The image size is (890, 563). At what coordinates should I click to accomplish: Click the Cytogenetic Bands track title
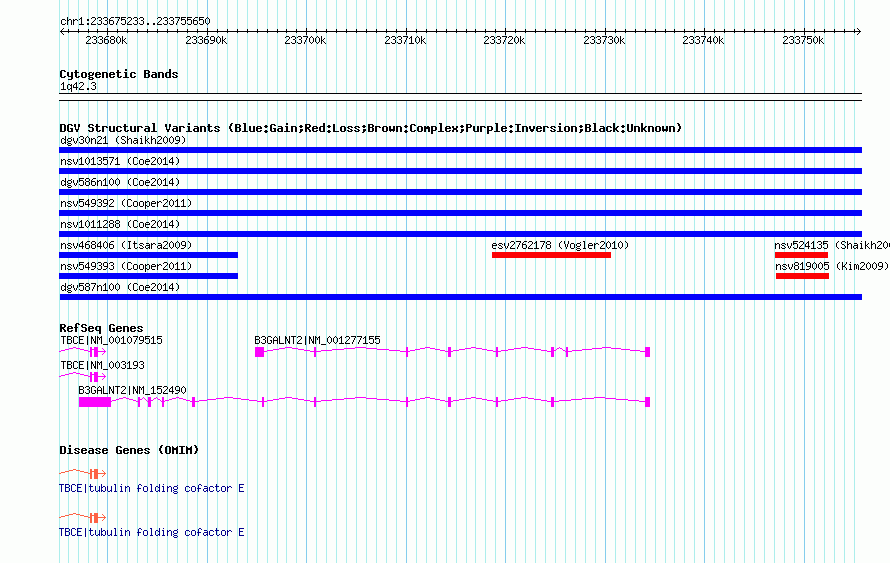(119, 74)
